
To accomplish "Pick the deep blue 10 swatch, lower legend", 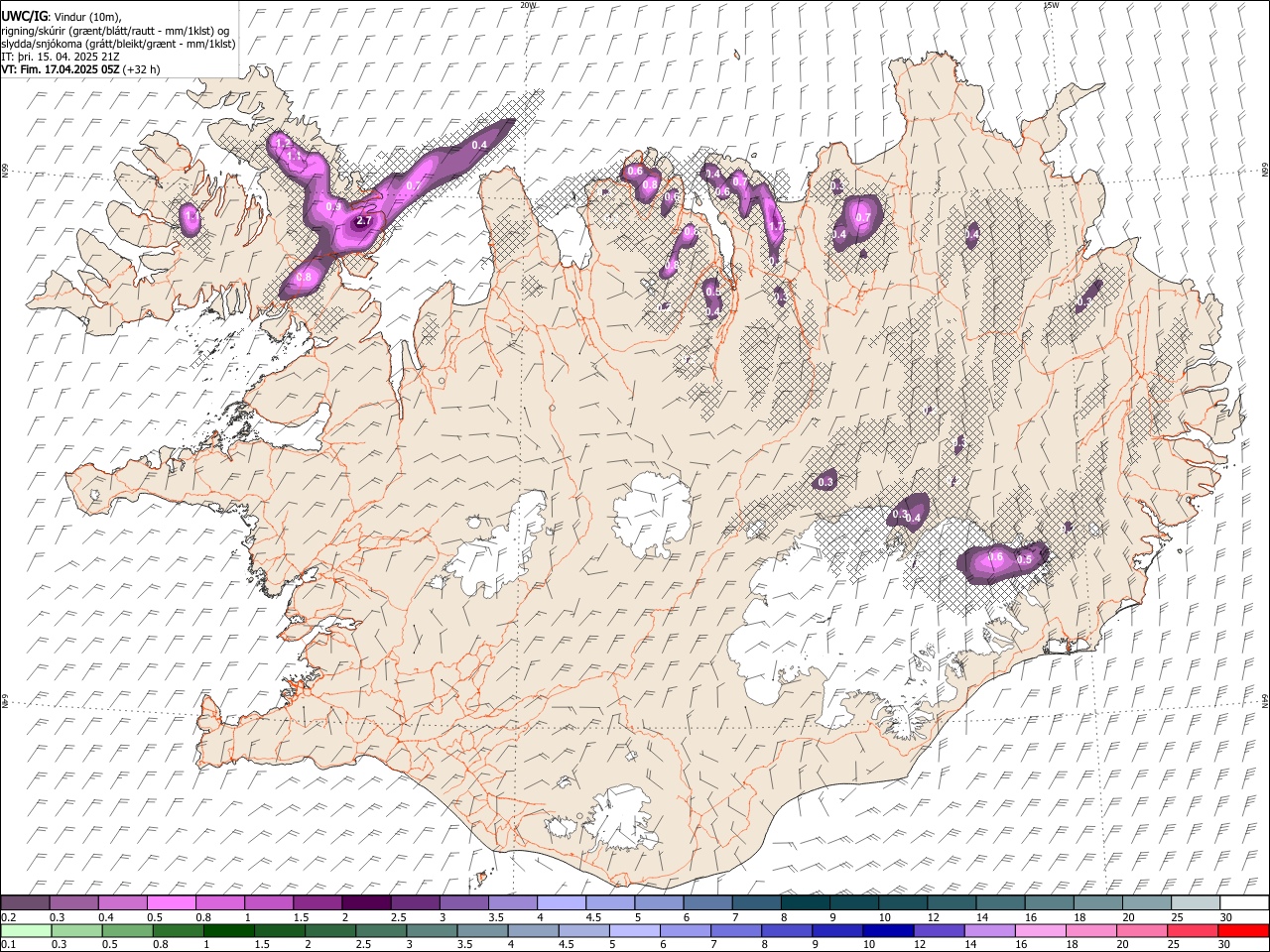I will [888, 930].
